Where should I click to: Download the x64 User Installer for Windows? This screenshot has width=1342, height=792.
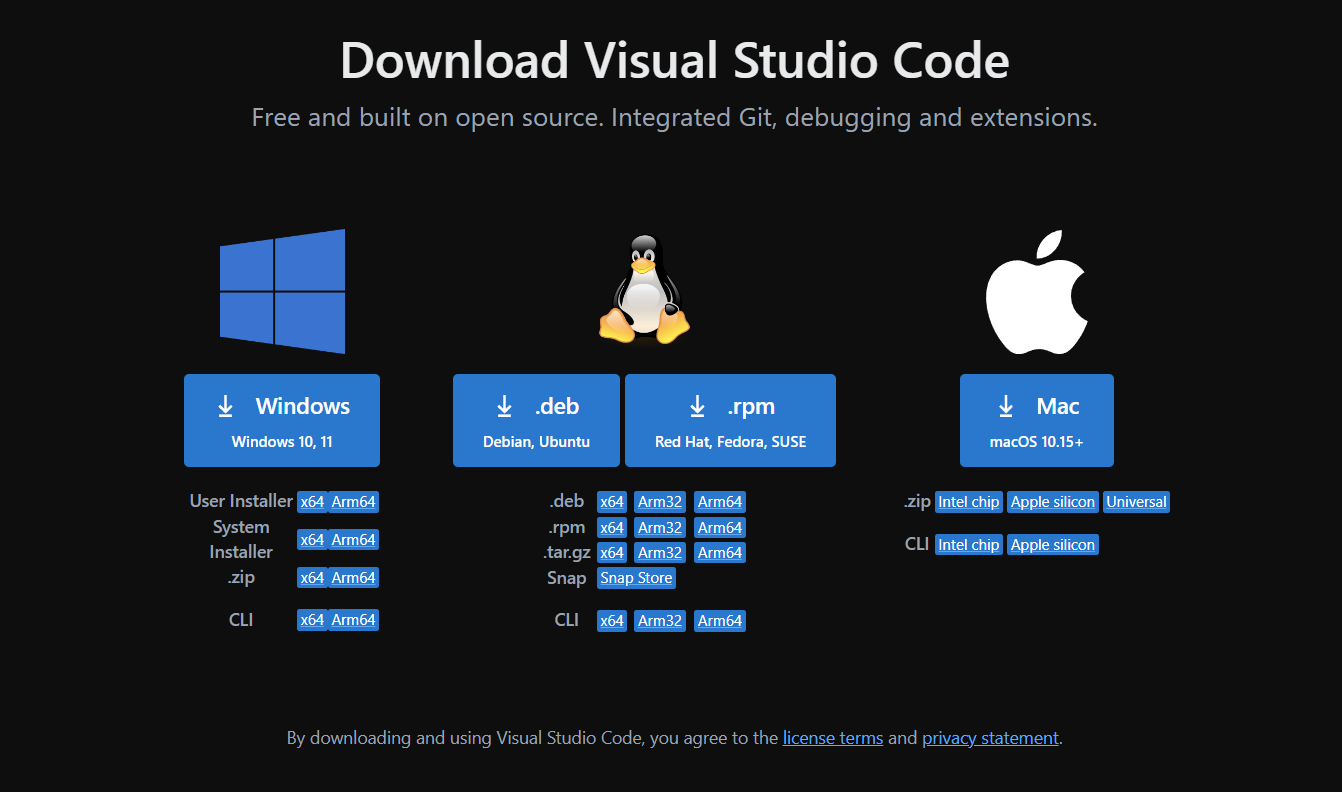(311, 501)
